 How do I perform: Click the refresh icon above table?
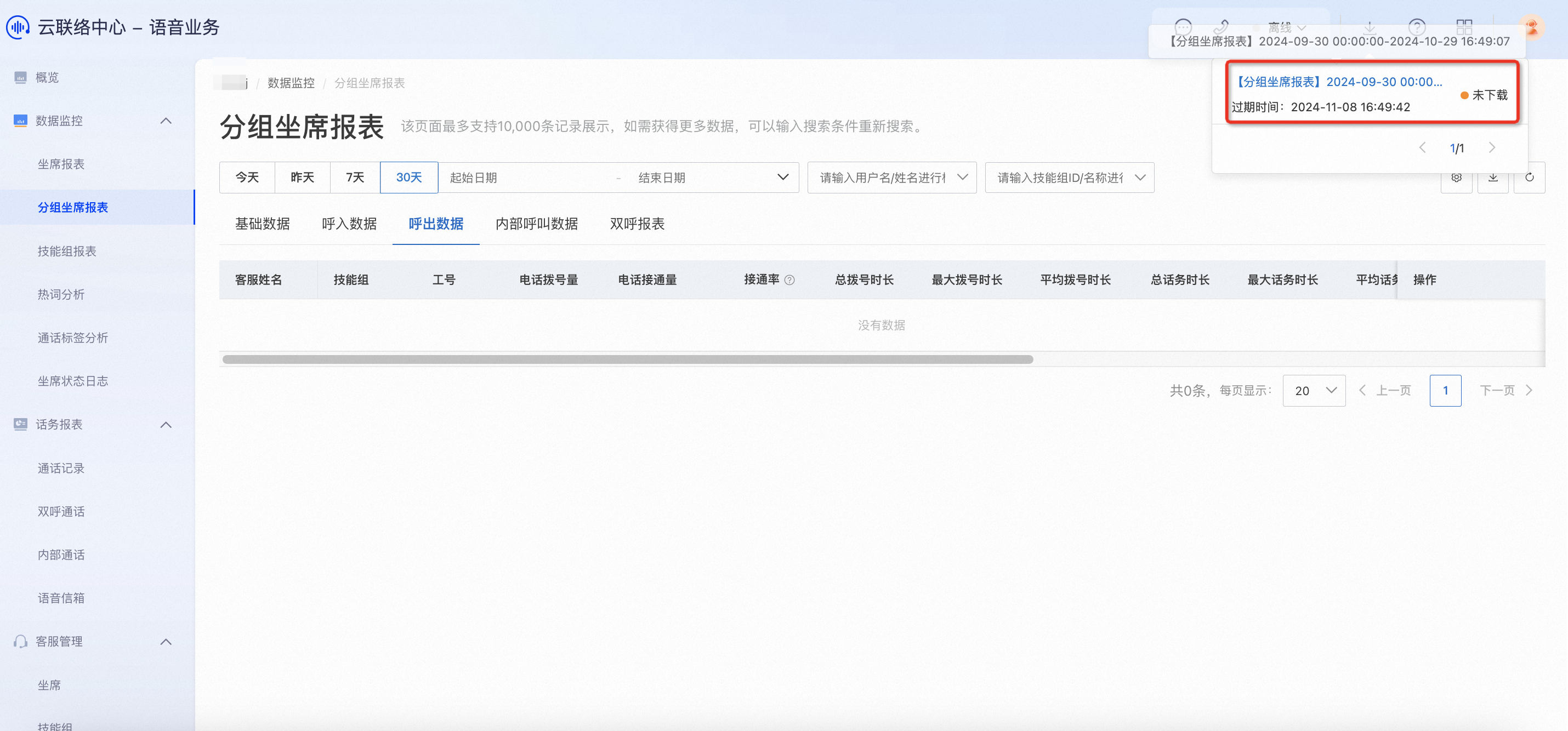coord(1530,178)
